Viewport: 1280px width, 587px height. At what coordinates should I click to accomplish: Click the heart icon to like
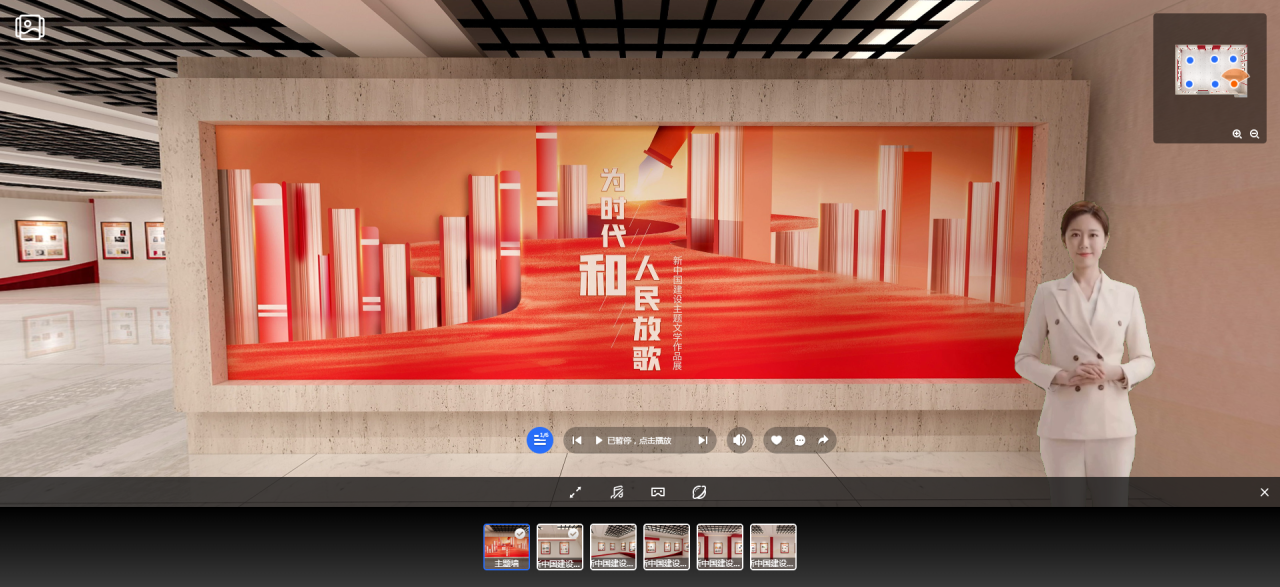tap(776, 440)
